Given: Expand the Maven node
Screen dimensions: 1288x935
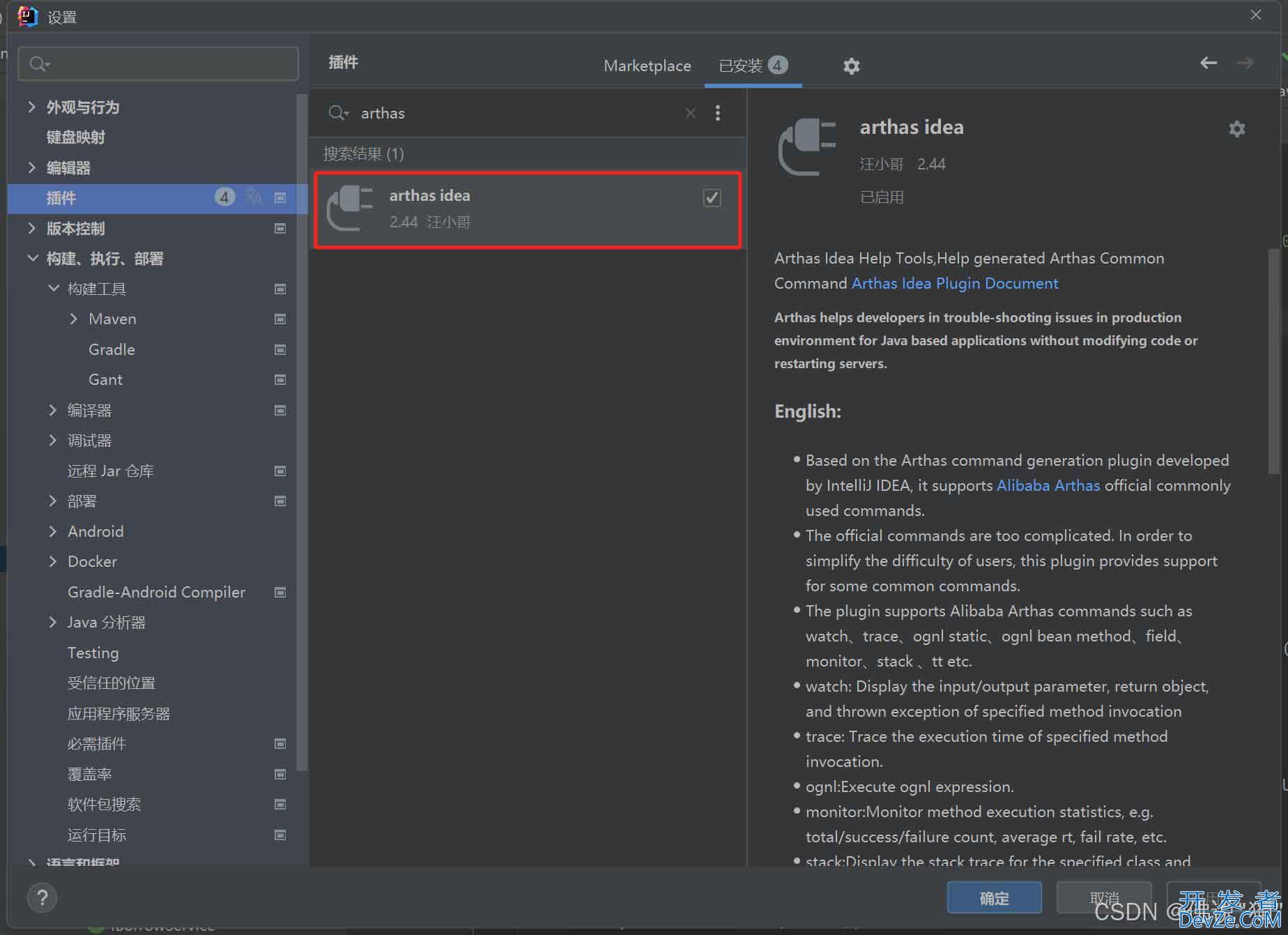Looking at the screenshot, I should click(74, 319).
